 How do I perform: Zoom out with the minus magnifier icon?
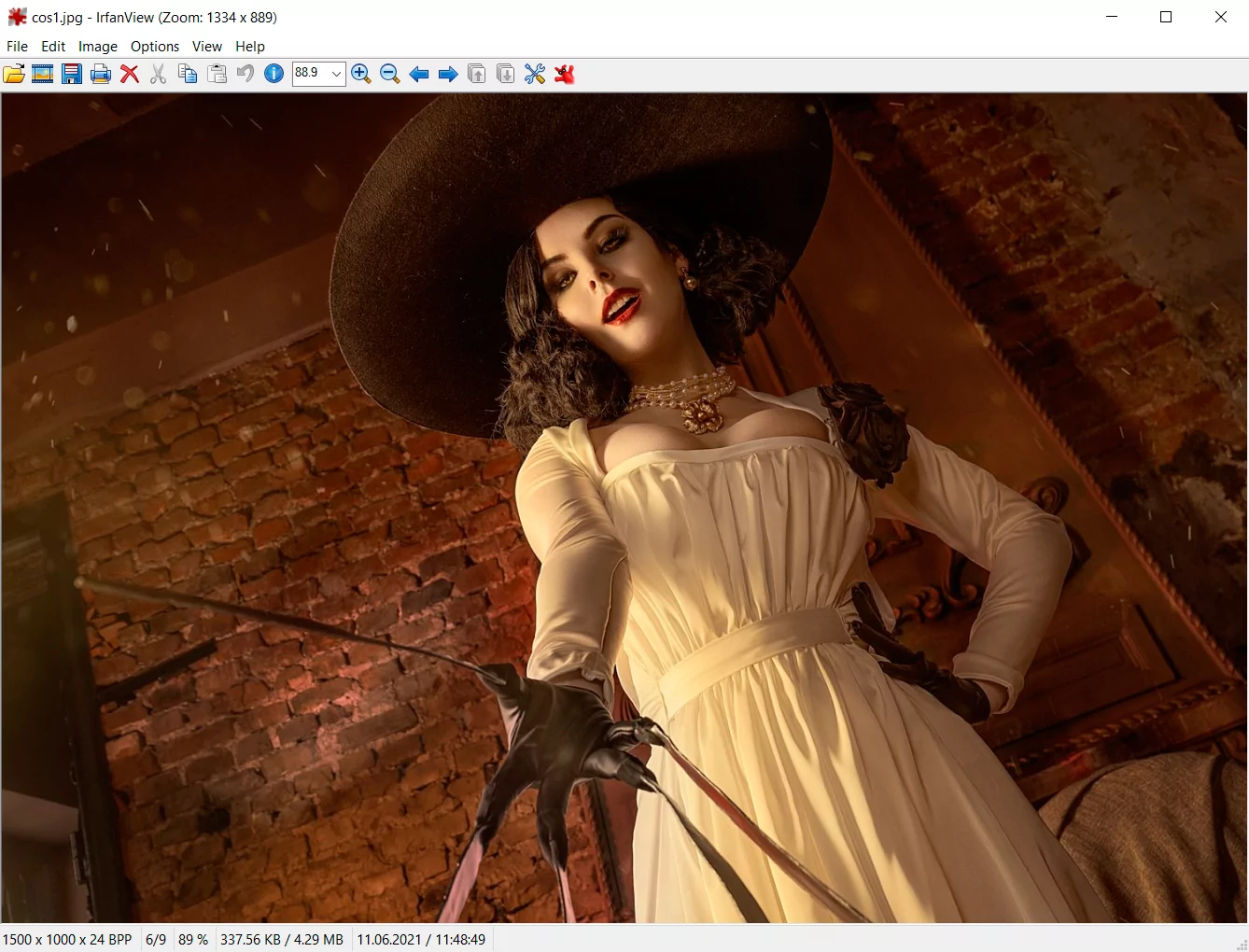pyautogui.click(x=390, y=74)
